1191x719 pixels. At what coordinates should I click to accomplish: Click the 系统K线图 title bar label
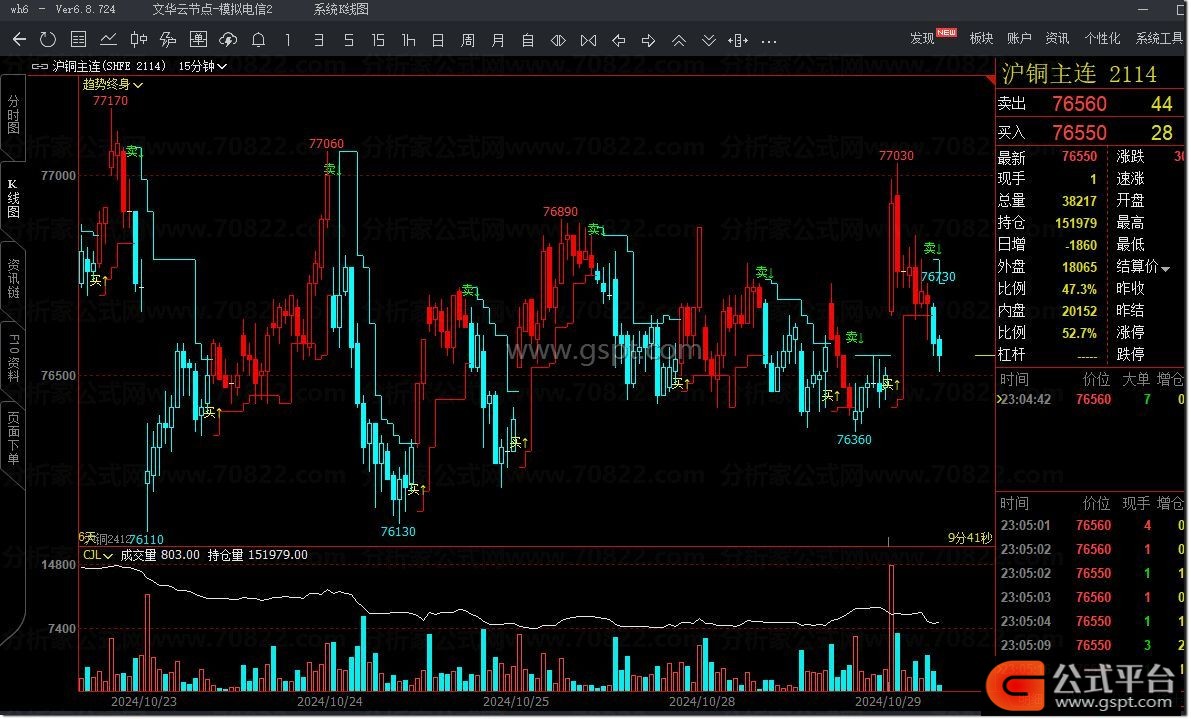[341, 9]
